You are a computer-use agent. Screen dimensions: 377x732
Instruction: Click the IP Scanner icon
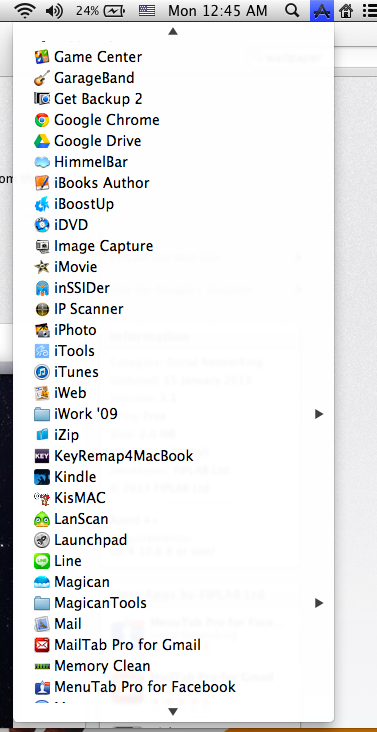click(42, 309)
